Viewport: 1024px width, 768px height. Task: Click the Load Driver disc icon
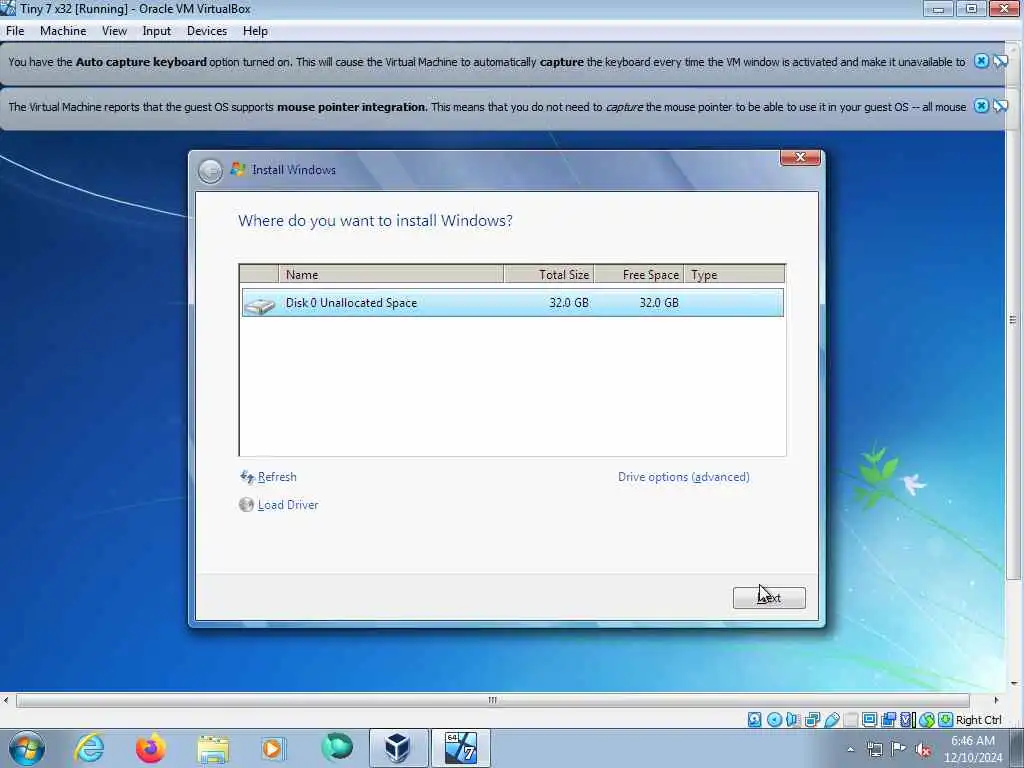[246, 505]
